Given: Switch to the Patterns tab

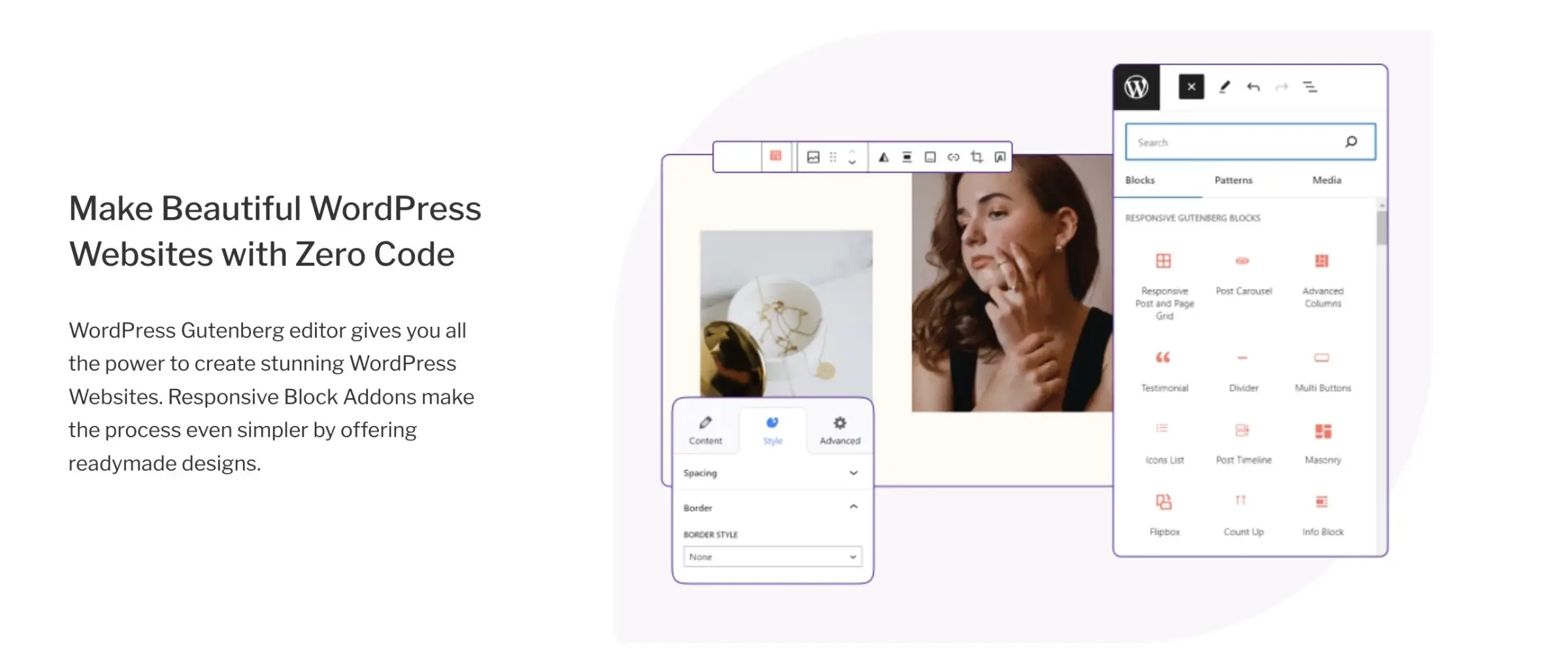Looking at the screenshot, I should pos(1233,180).
